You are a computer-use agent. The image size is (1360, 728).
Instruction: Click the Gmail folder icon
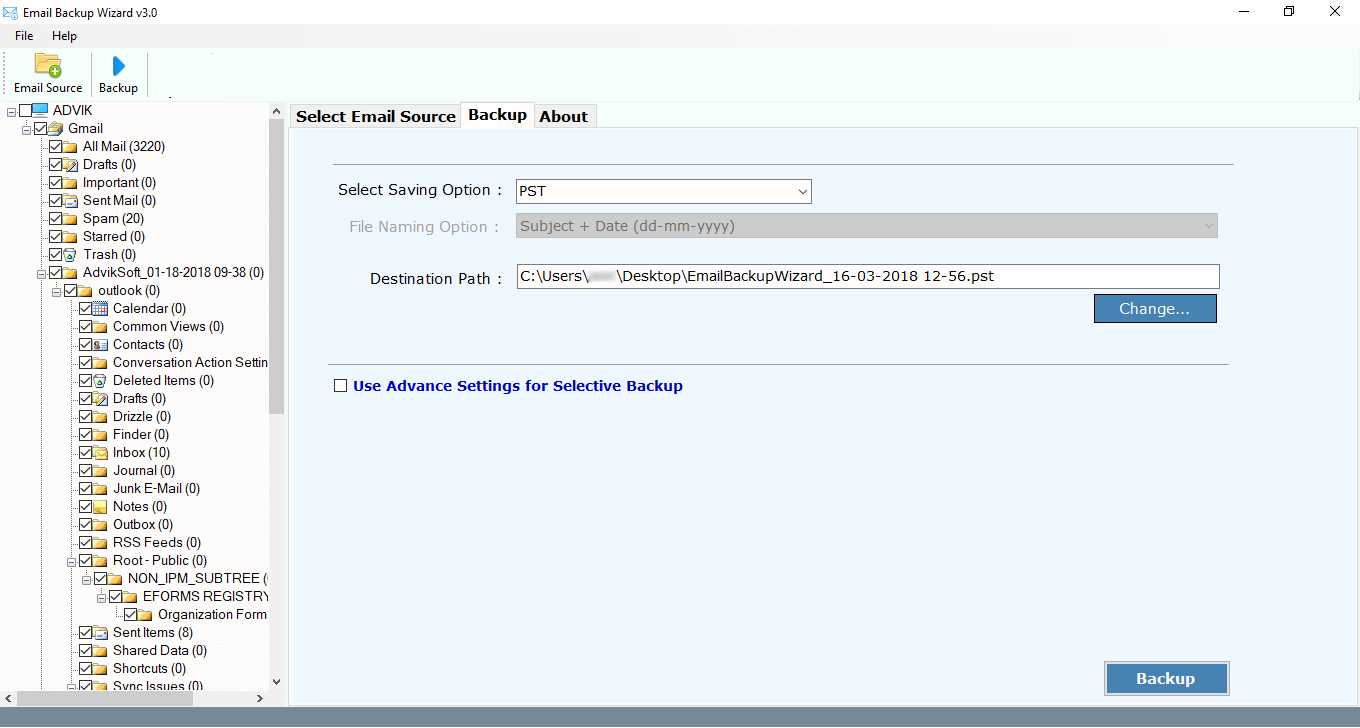(55, 128)
